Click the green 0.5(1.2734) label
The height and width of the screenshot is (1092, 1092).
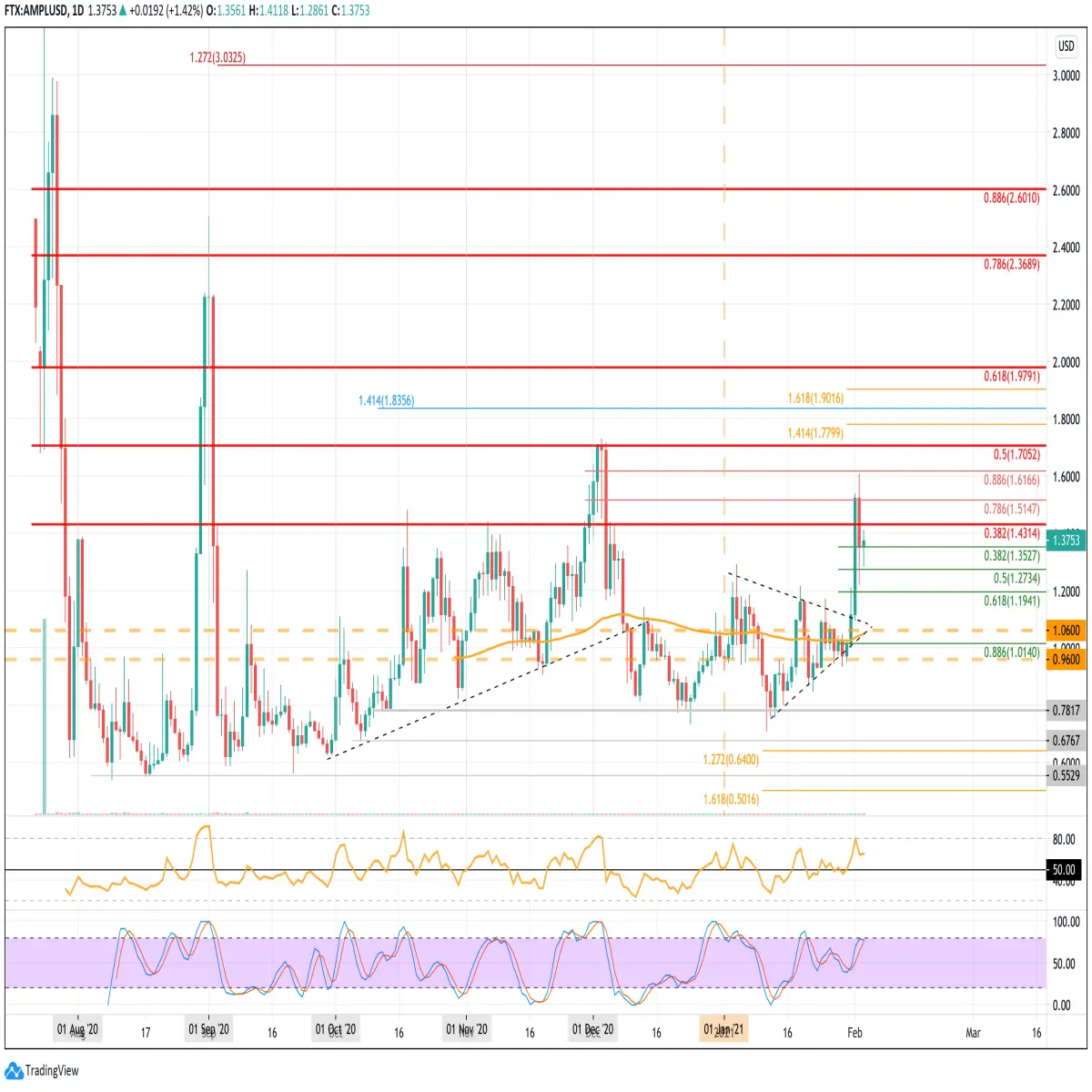(1016, 578)
